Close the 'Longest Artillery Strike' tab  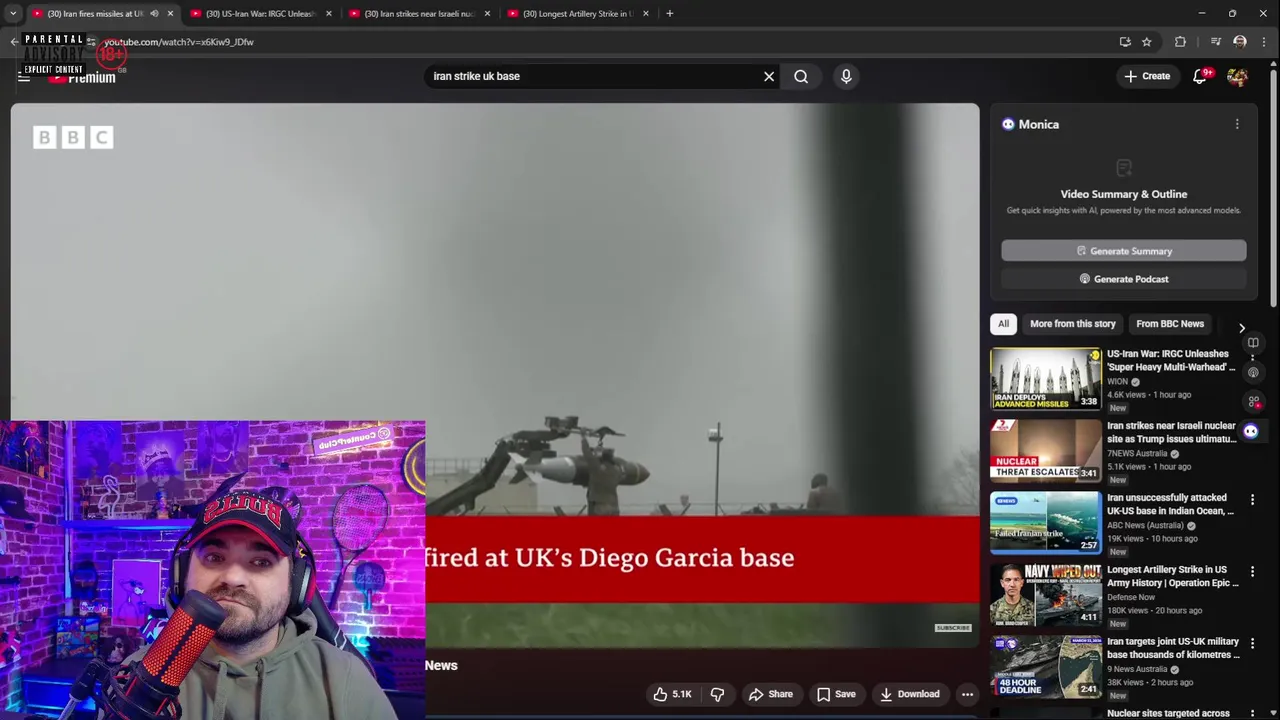point(645,14)
